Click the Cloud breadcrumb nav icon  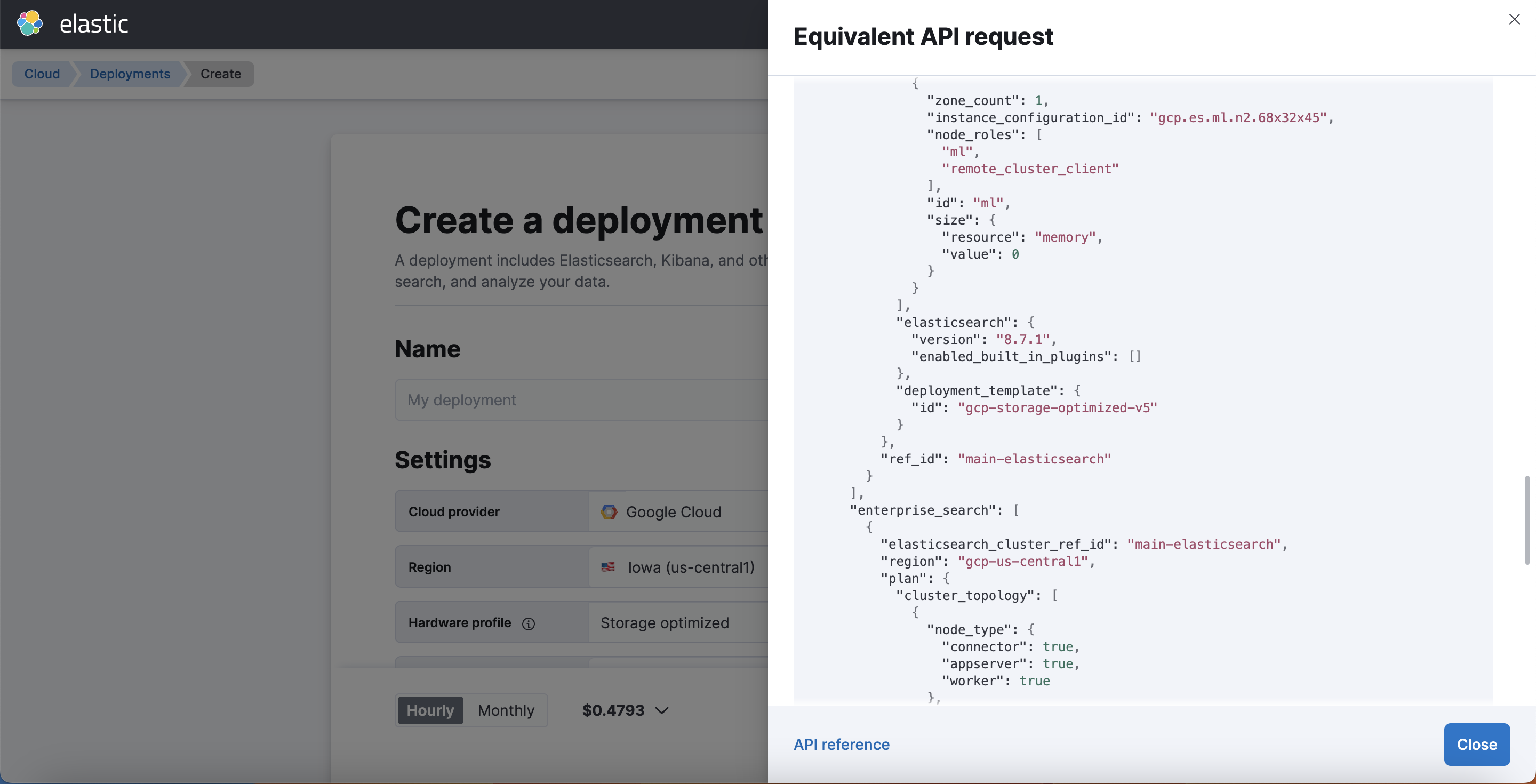pos(41,73)
